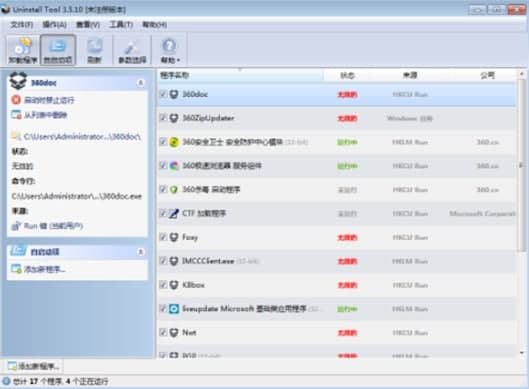Image resolution: width=529 pixels, height=389 pixels.
Task: Toggle the Net row checkbox
Action: pos(163,332)
